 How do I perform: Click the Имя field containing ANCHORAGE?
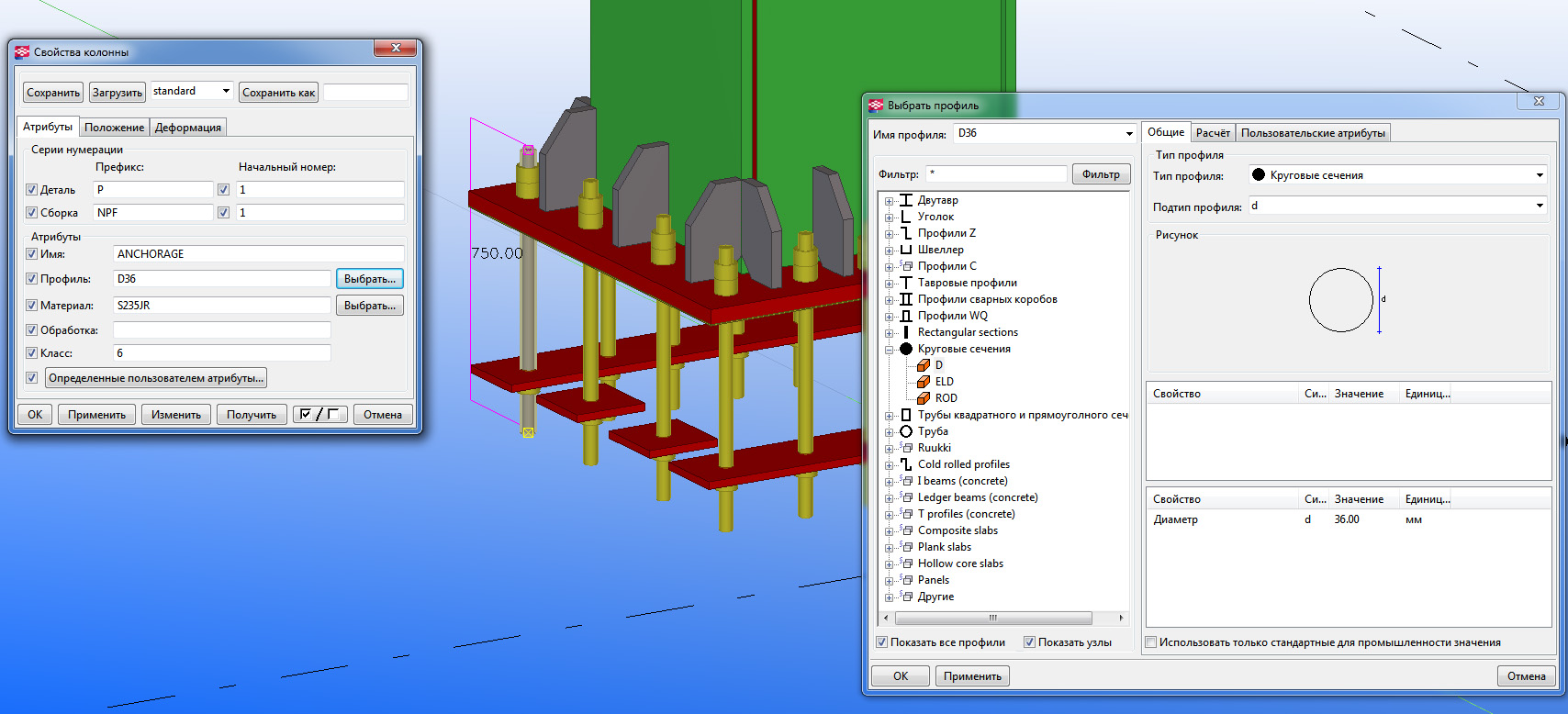[258, 254]
